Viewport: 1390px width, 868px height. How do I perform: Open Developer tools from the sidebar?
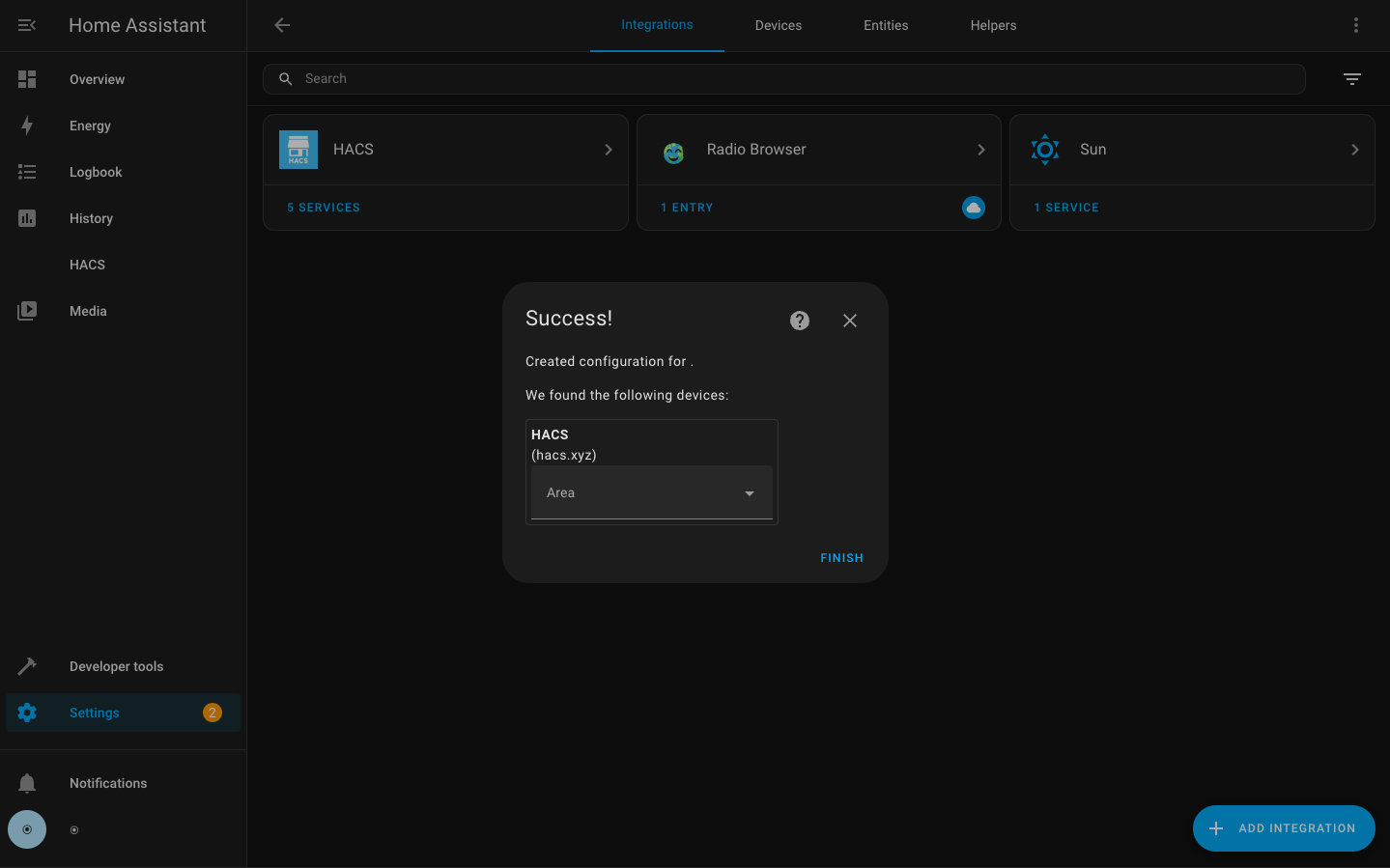(x=116, y=666)
